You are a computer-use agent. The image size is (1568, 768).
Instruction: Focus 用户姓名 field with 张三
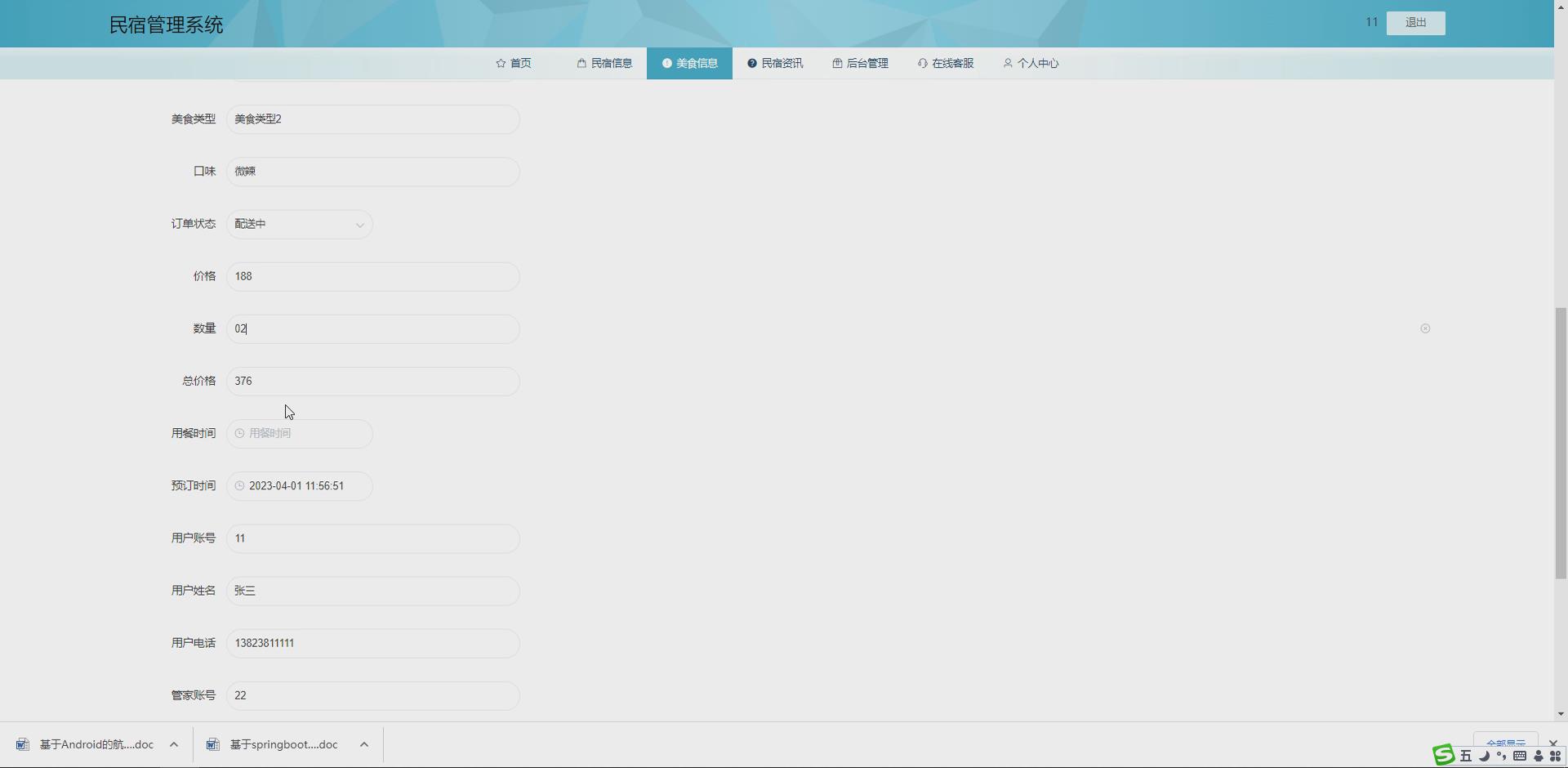click(372, 591)
